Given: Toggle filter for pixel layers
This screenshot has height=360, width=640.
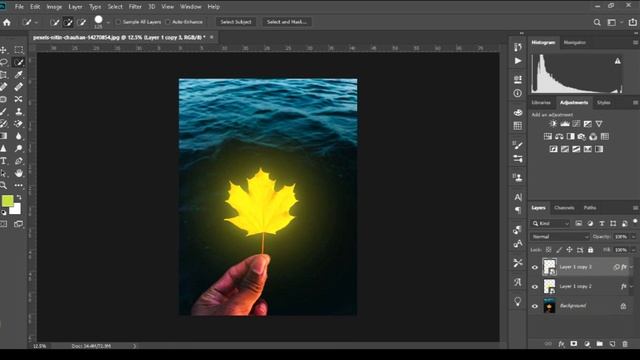Looking at the screenshot, I should point(578,224).
